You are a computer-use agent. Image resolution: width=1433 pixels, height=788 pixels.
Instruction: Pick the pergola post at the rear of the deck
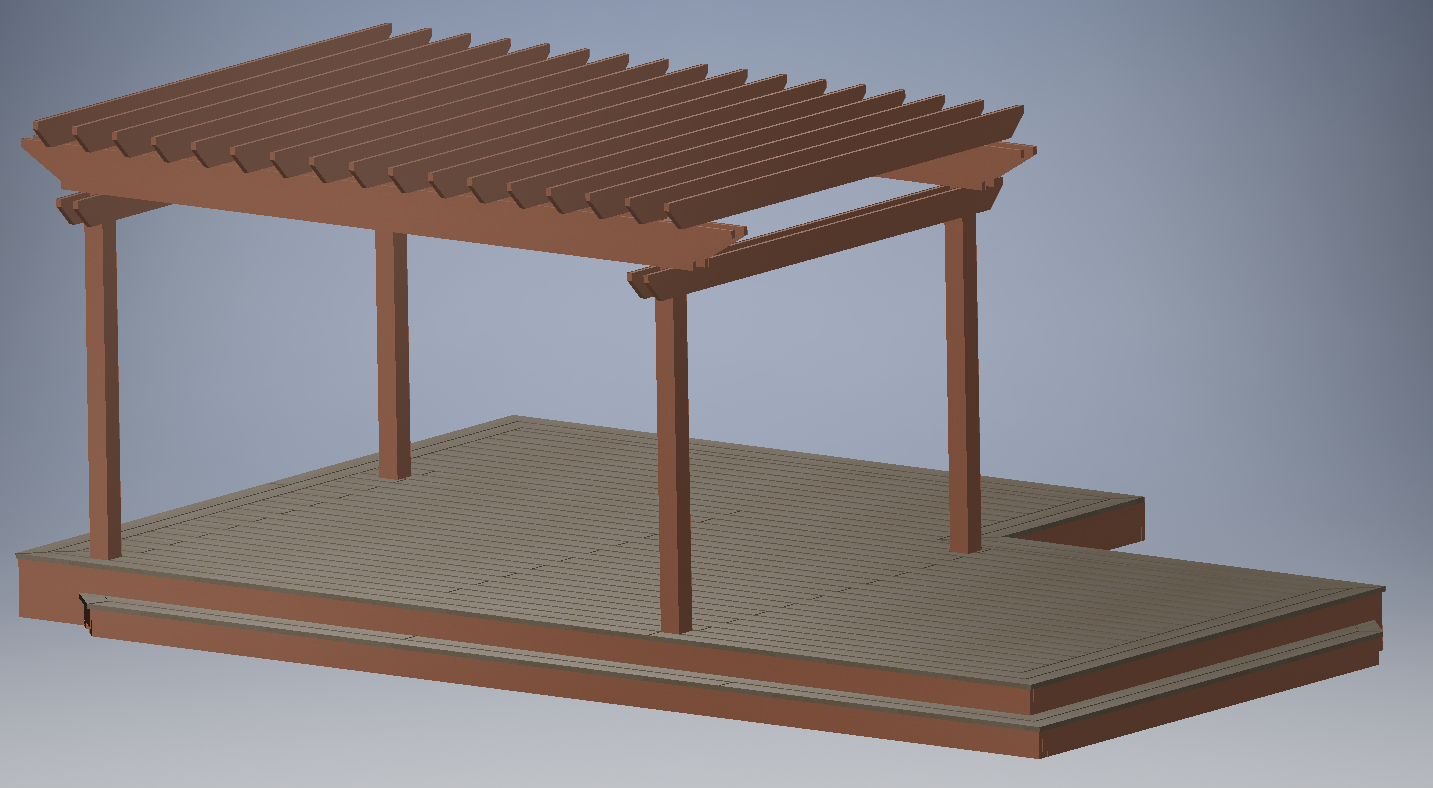(x=393, y=355)
